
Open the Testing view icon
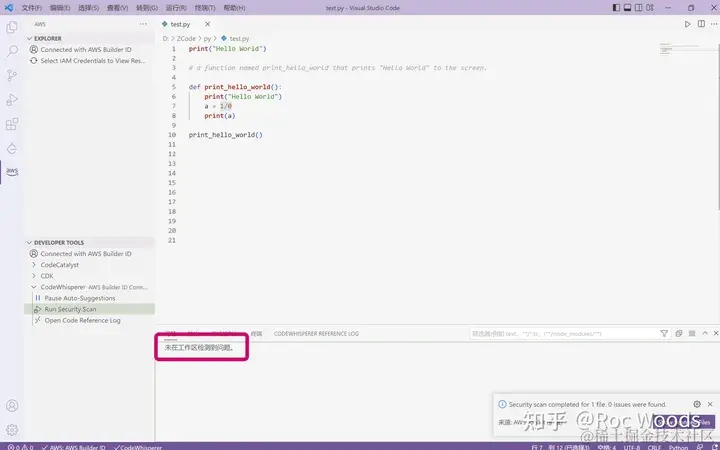(x=12, y=148)
